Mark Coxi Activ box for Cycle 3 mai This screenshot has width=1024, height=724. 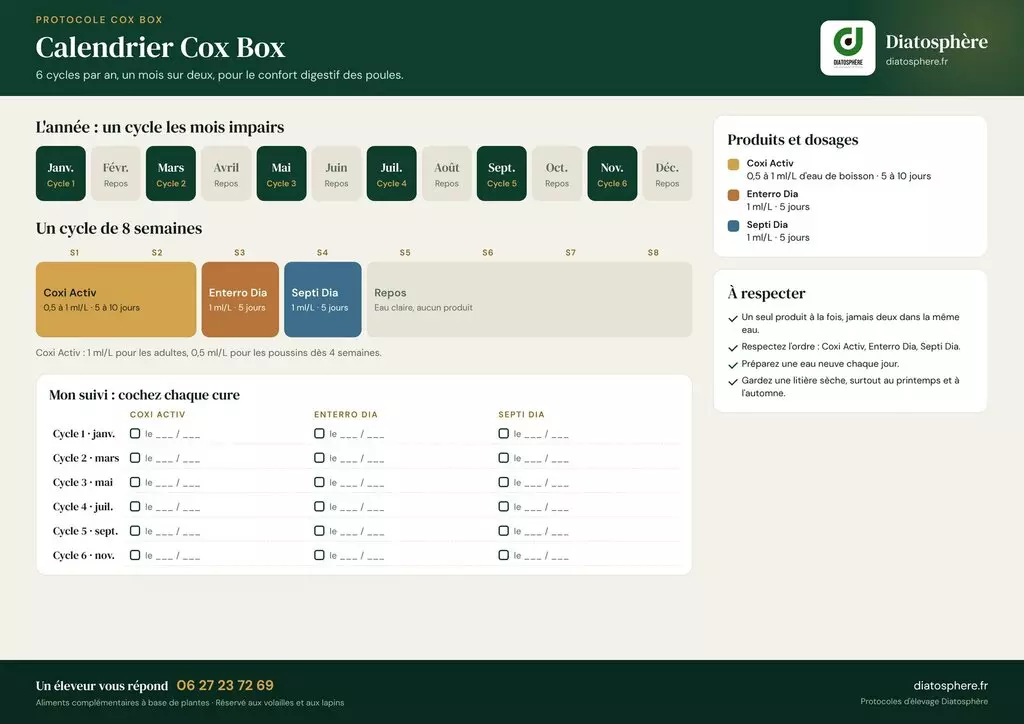tap(135, 482)
